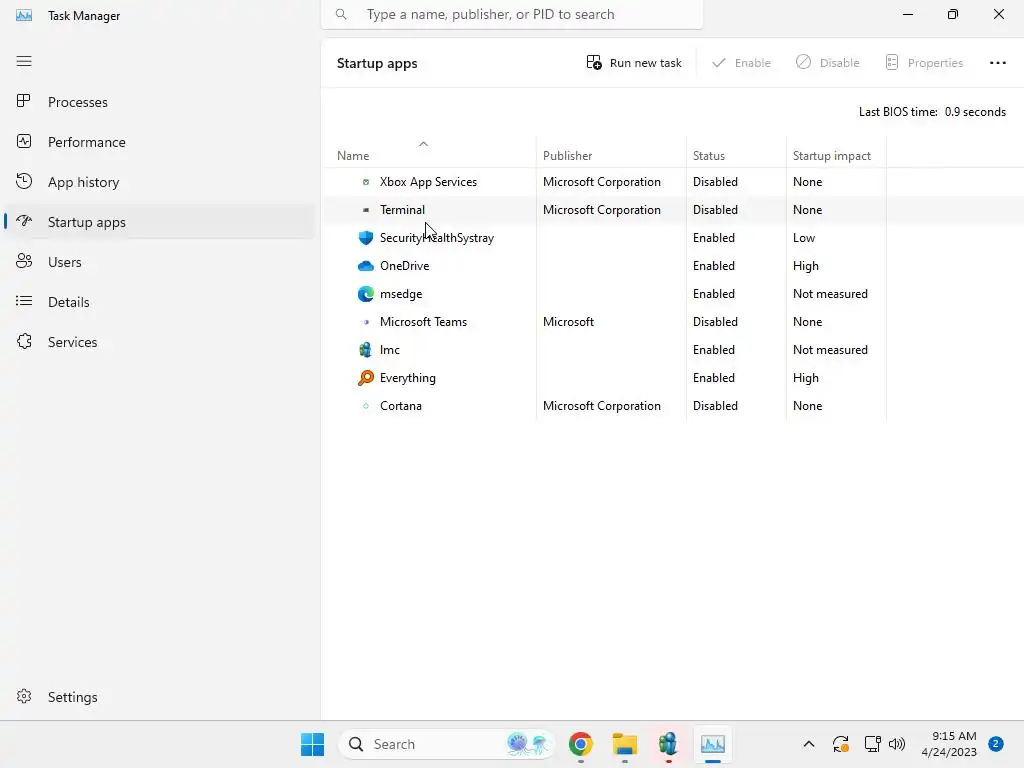Image resolution: width=1024 pixels, height=768 pixels.
Task: Click the Processes grid icon in sidebar
Action: click(x=24, y=101)
